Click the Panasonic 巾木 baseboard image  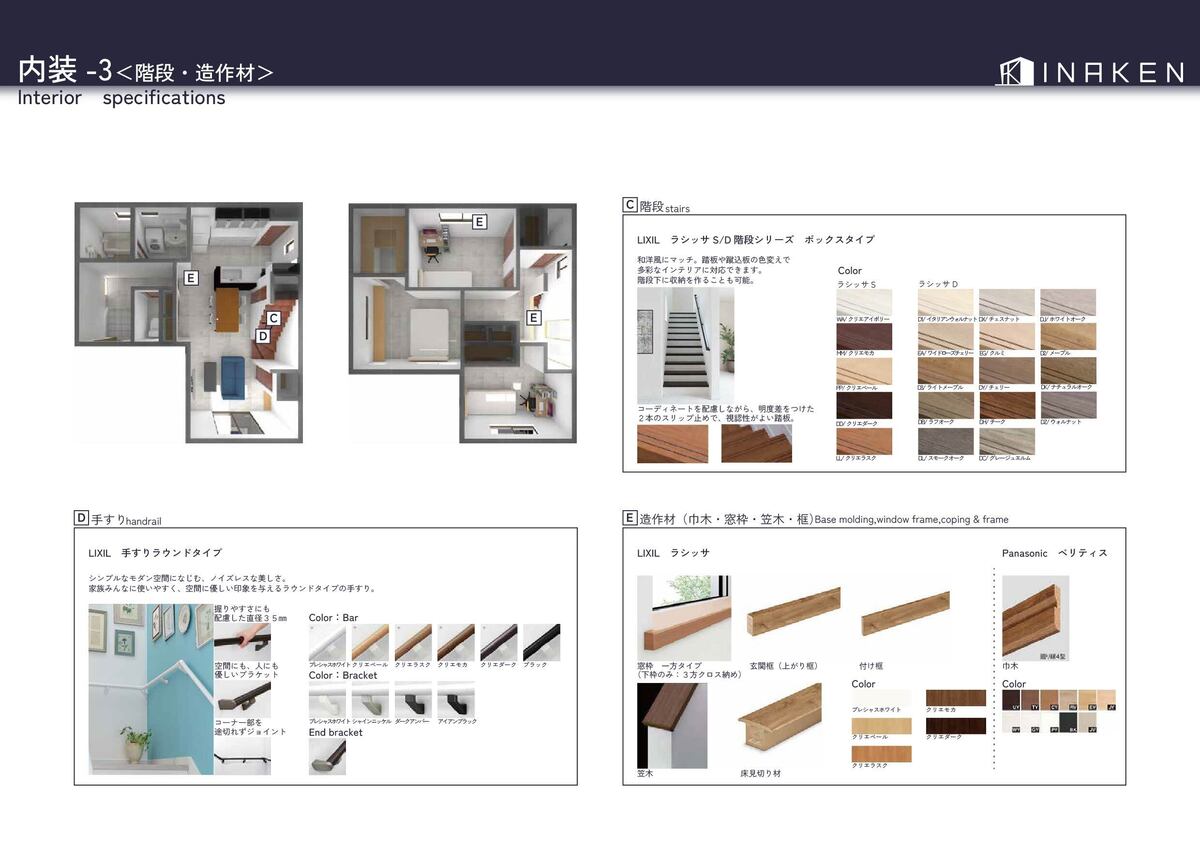(1035, 616)
